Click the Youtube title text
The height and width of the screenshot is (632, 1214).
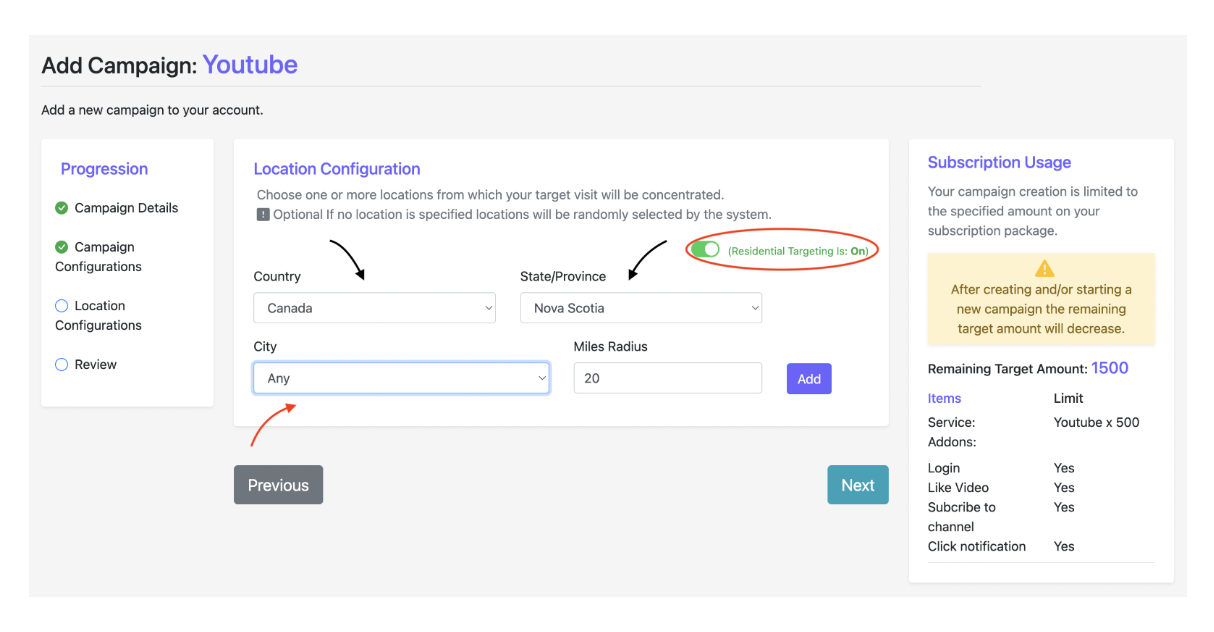tap(250, 65)
